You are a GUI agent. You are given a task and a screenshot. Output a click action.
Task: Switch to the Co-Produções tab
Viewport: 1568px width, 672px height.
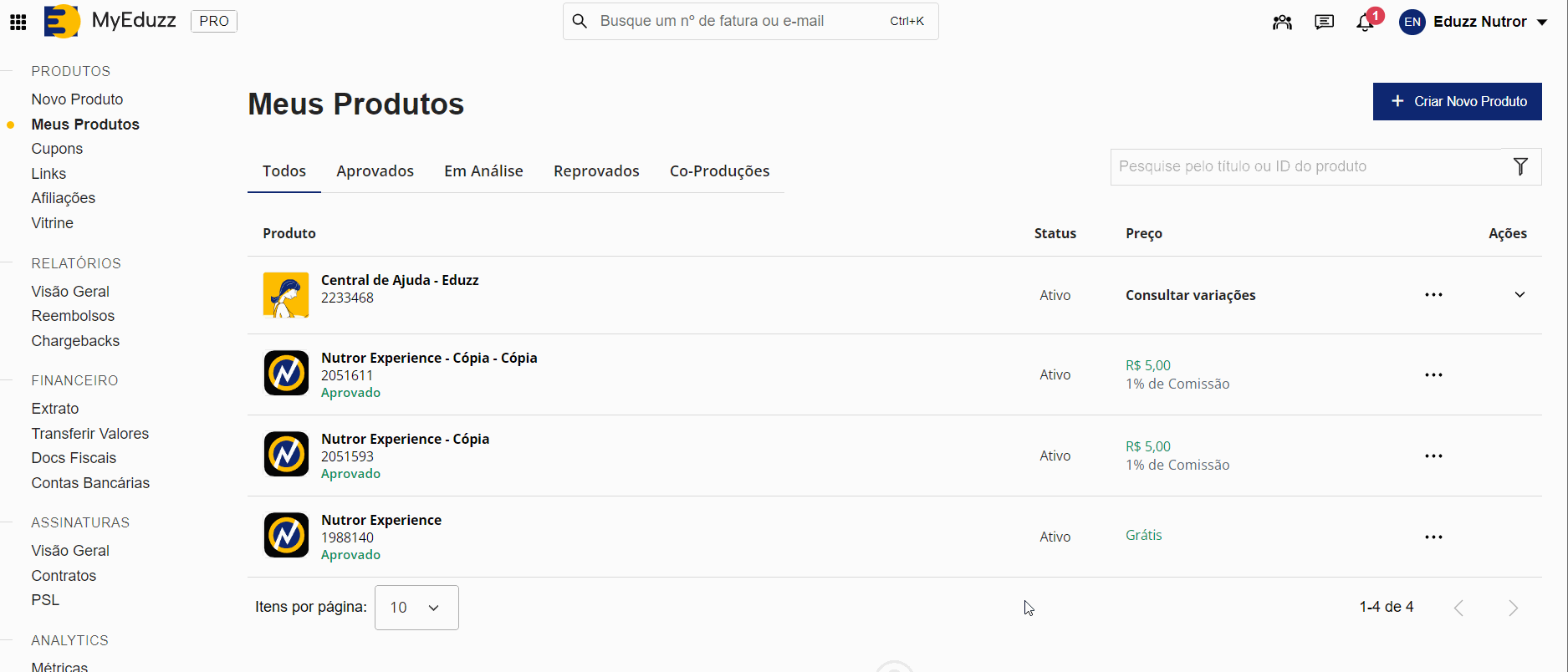719,171
